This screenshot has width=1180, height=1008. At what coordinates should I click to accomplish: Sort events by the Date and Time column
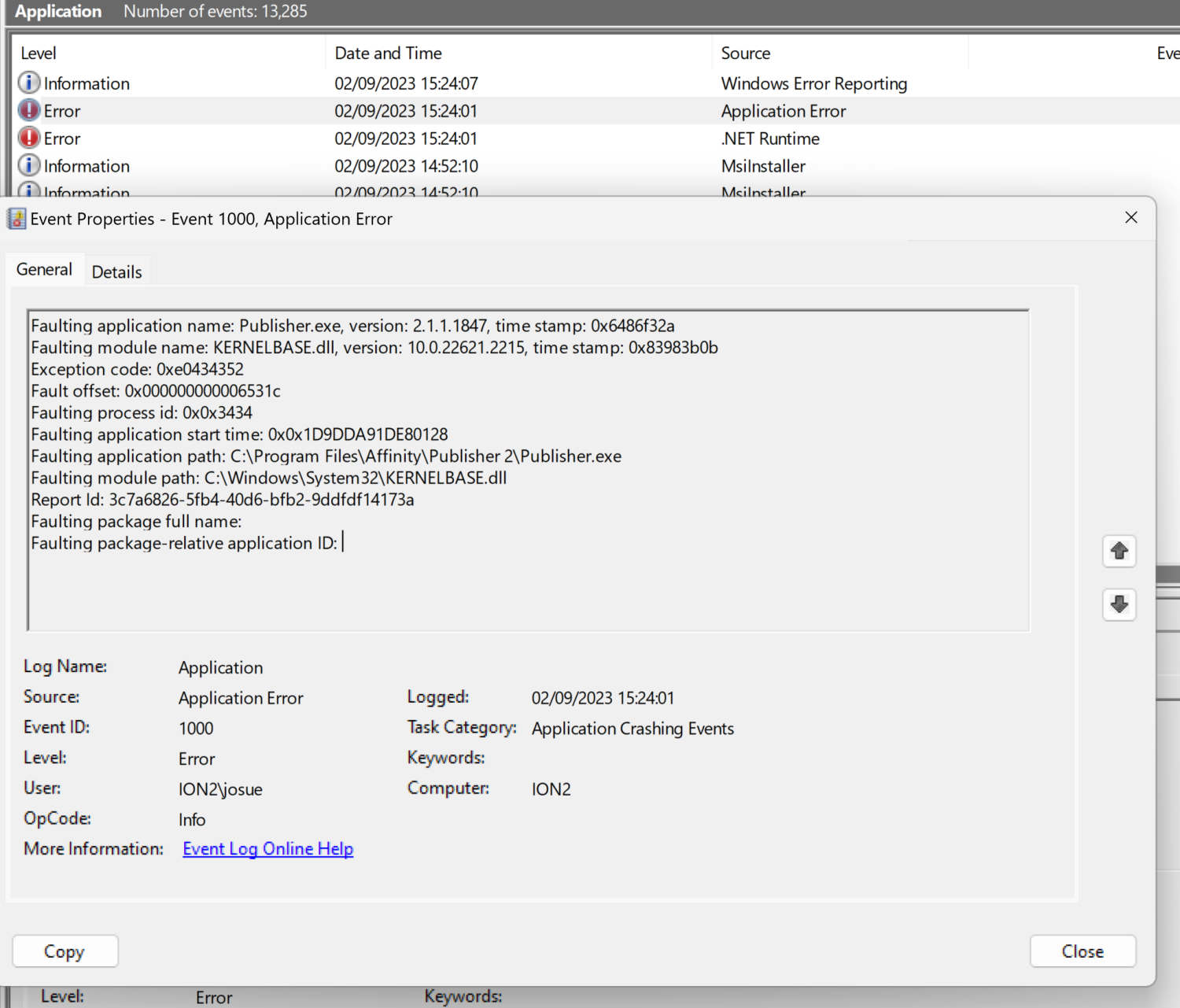[x=387, y=53]
